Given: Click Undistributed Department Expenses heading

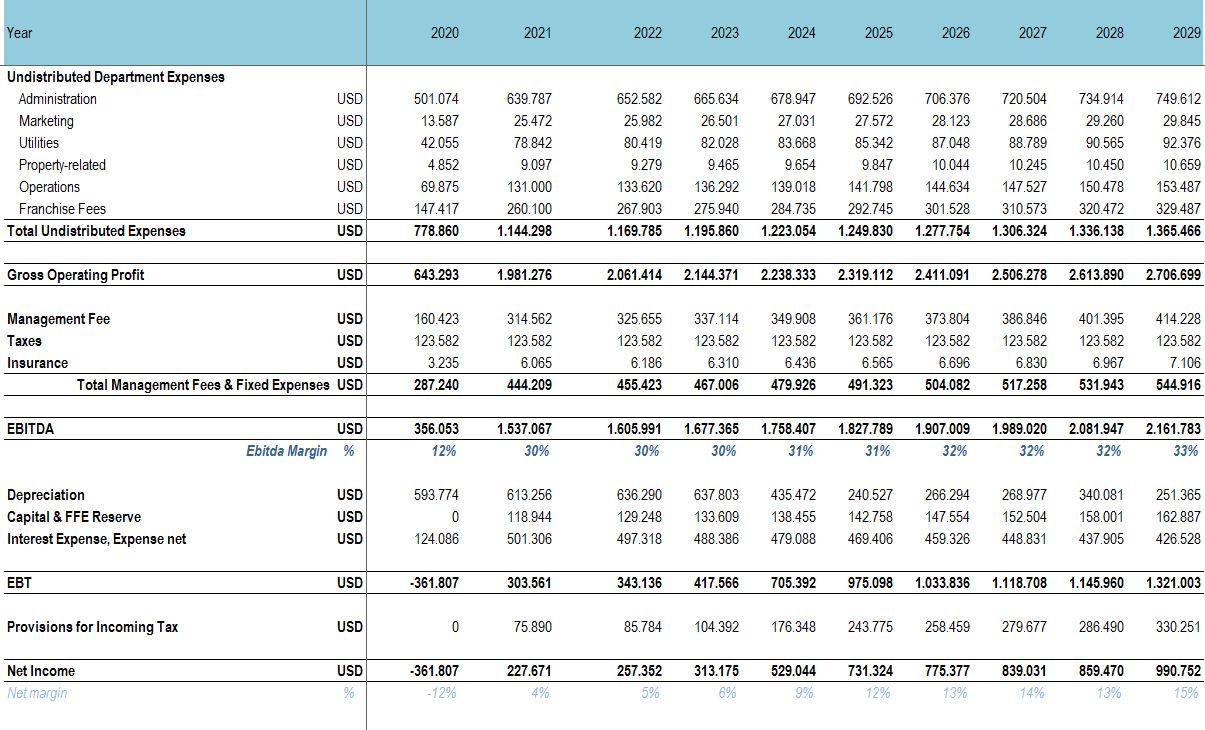Looking at the screenshot, I should [116, 77].
